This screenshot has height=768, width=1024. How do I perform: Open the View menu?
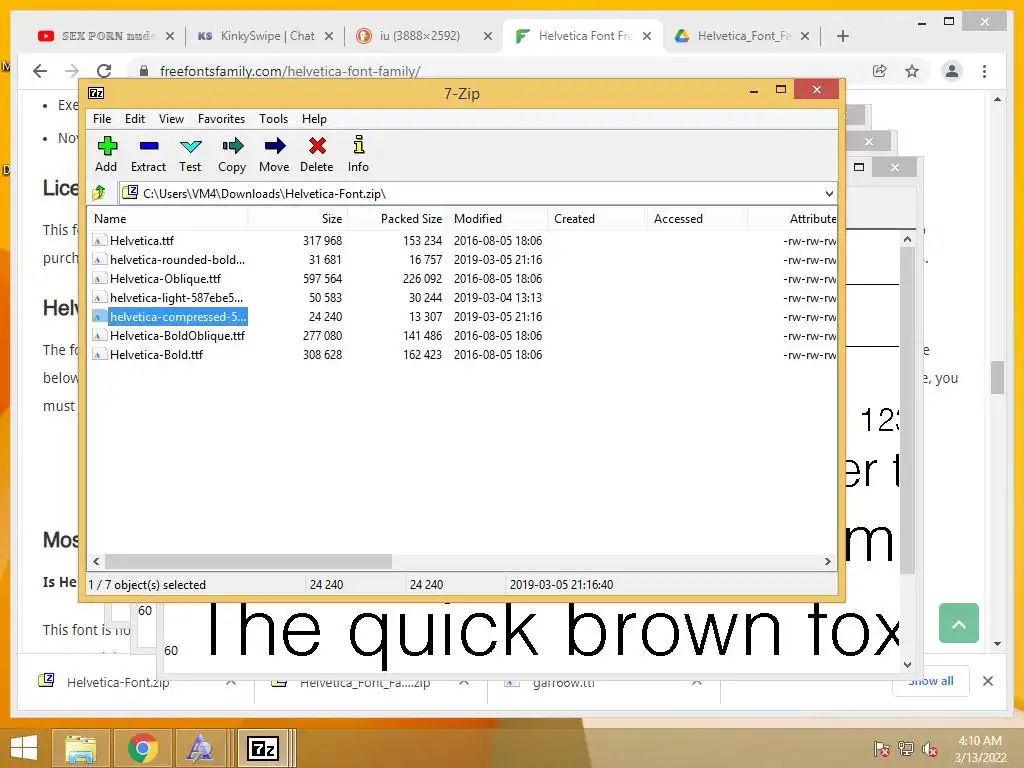(171, 119)
